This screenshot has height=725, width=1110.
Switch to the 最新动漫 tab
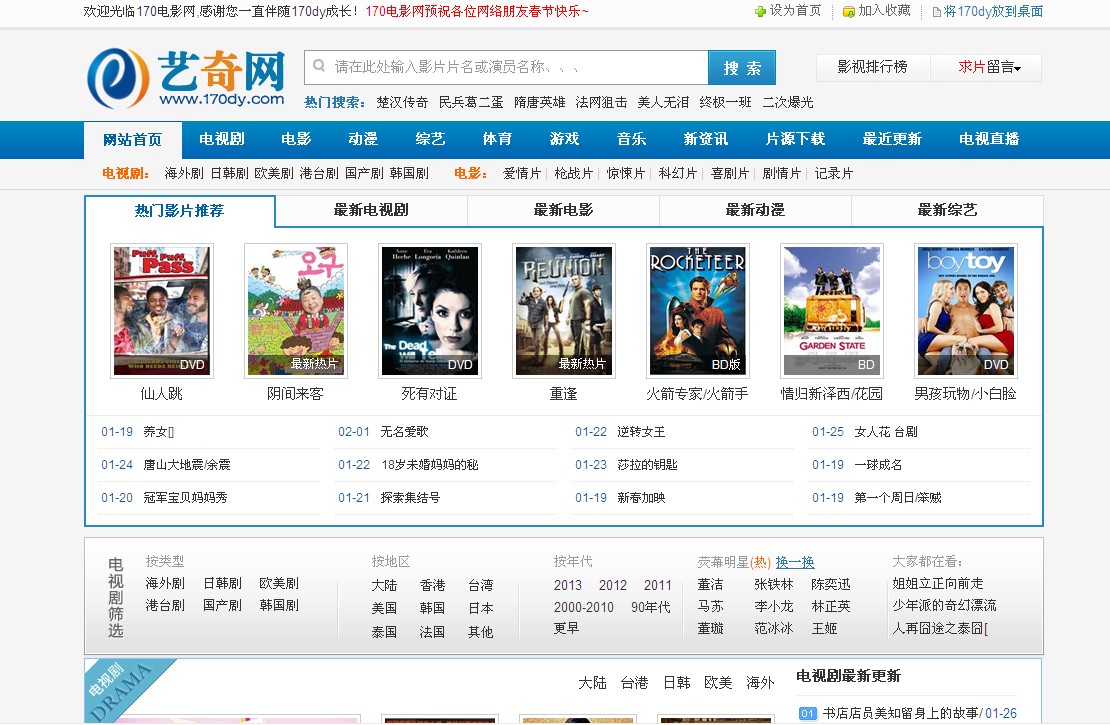755,210
